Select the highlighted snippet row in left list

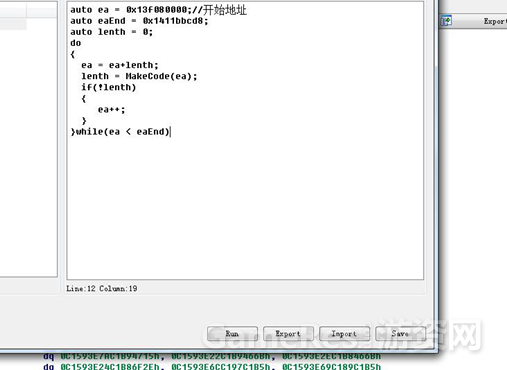pyautogui.click(x=13, y=24)
